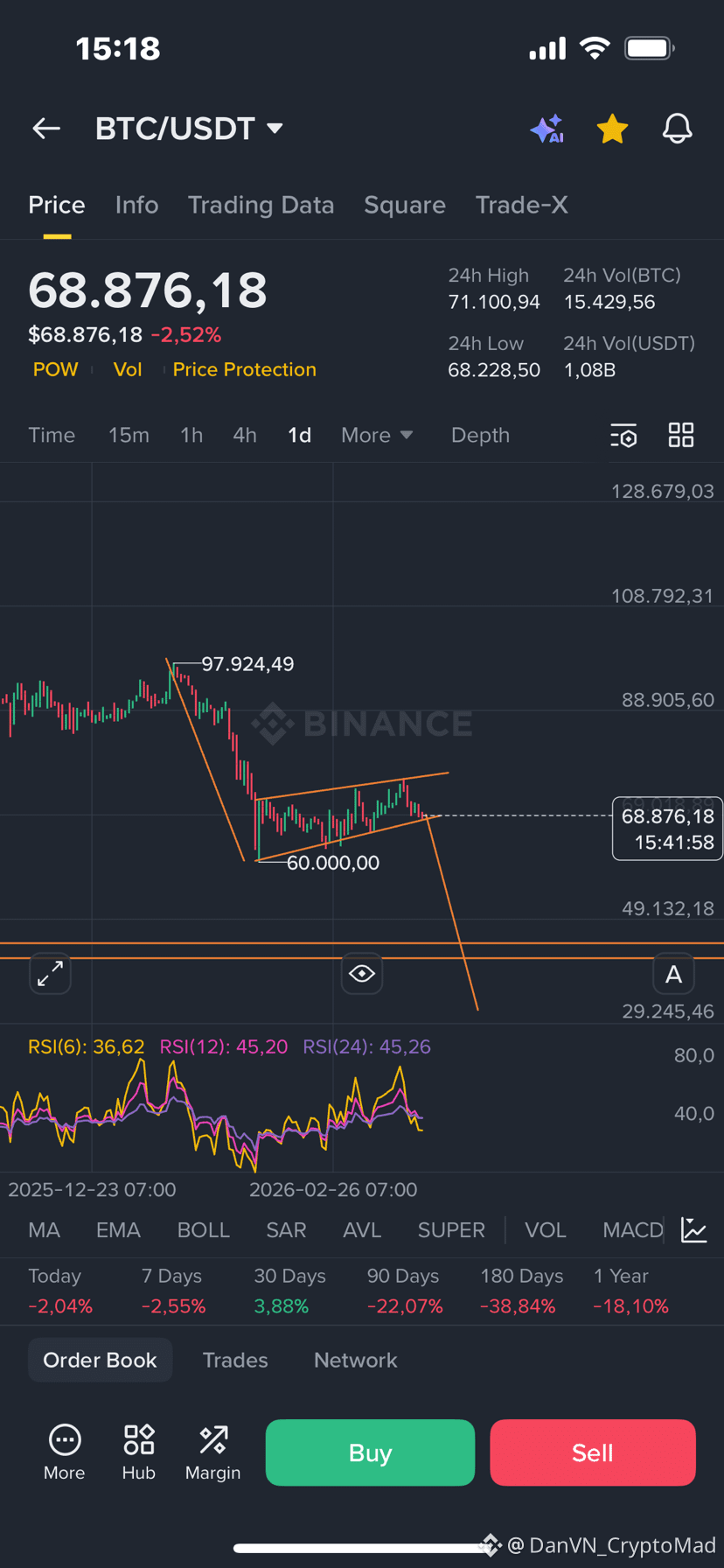Open Margin trading icon
Viewport: 724px width, 1568px height.
point(213,1452)
